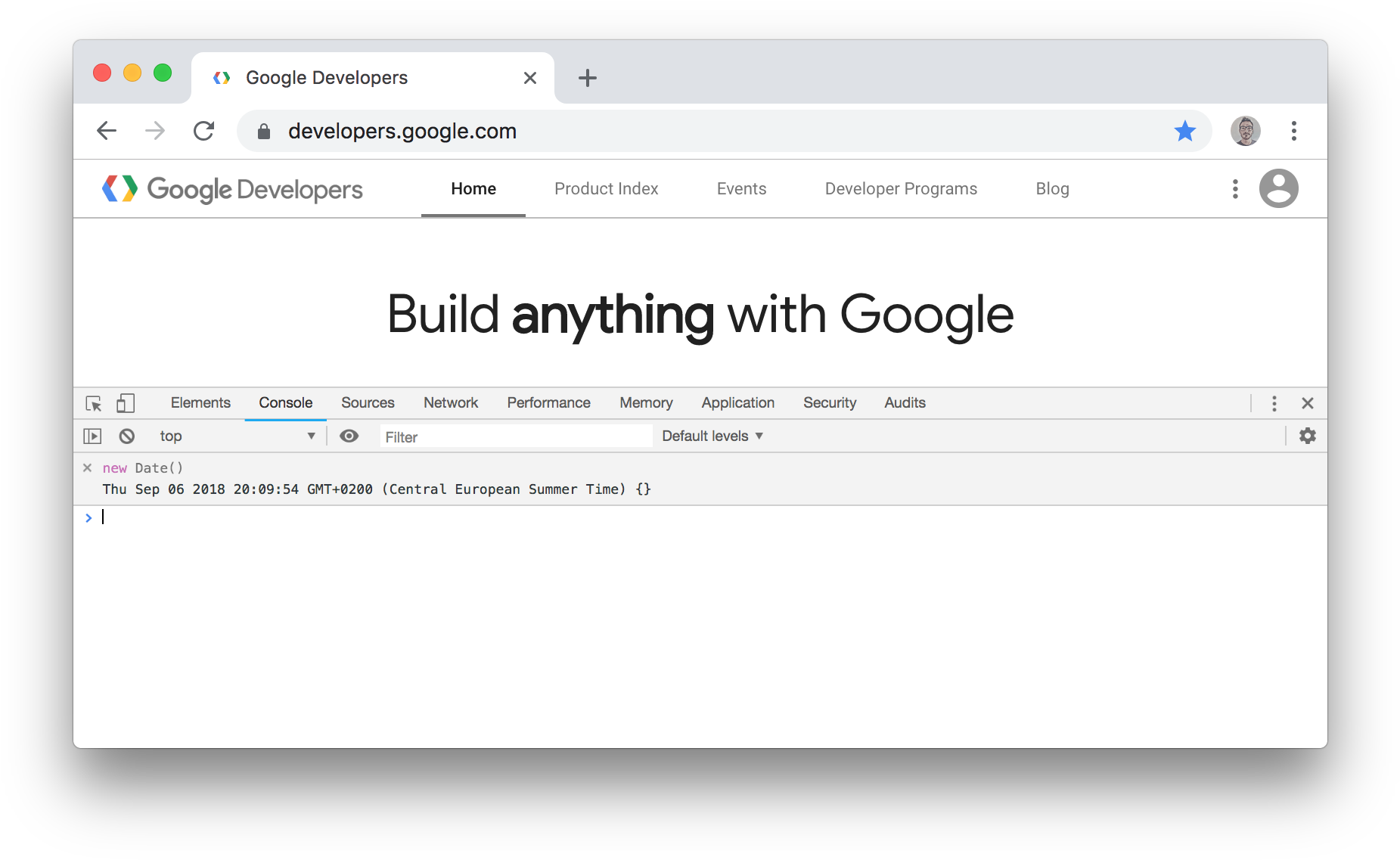This screenshot has height=860, width=1400.
Task: Click the macOS red close window button
Action: (x=102, y=73)
